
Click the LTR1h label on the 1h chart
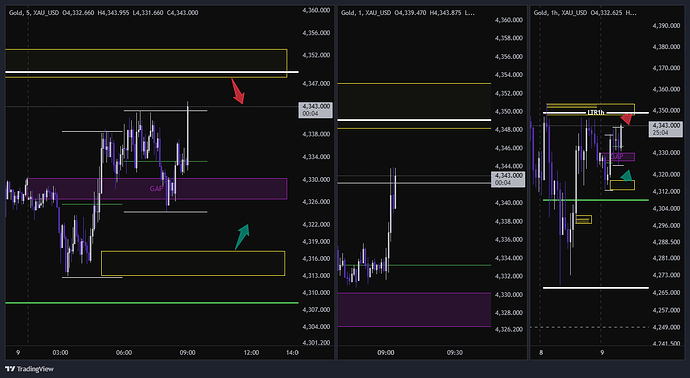tap(596, 113)
